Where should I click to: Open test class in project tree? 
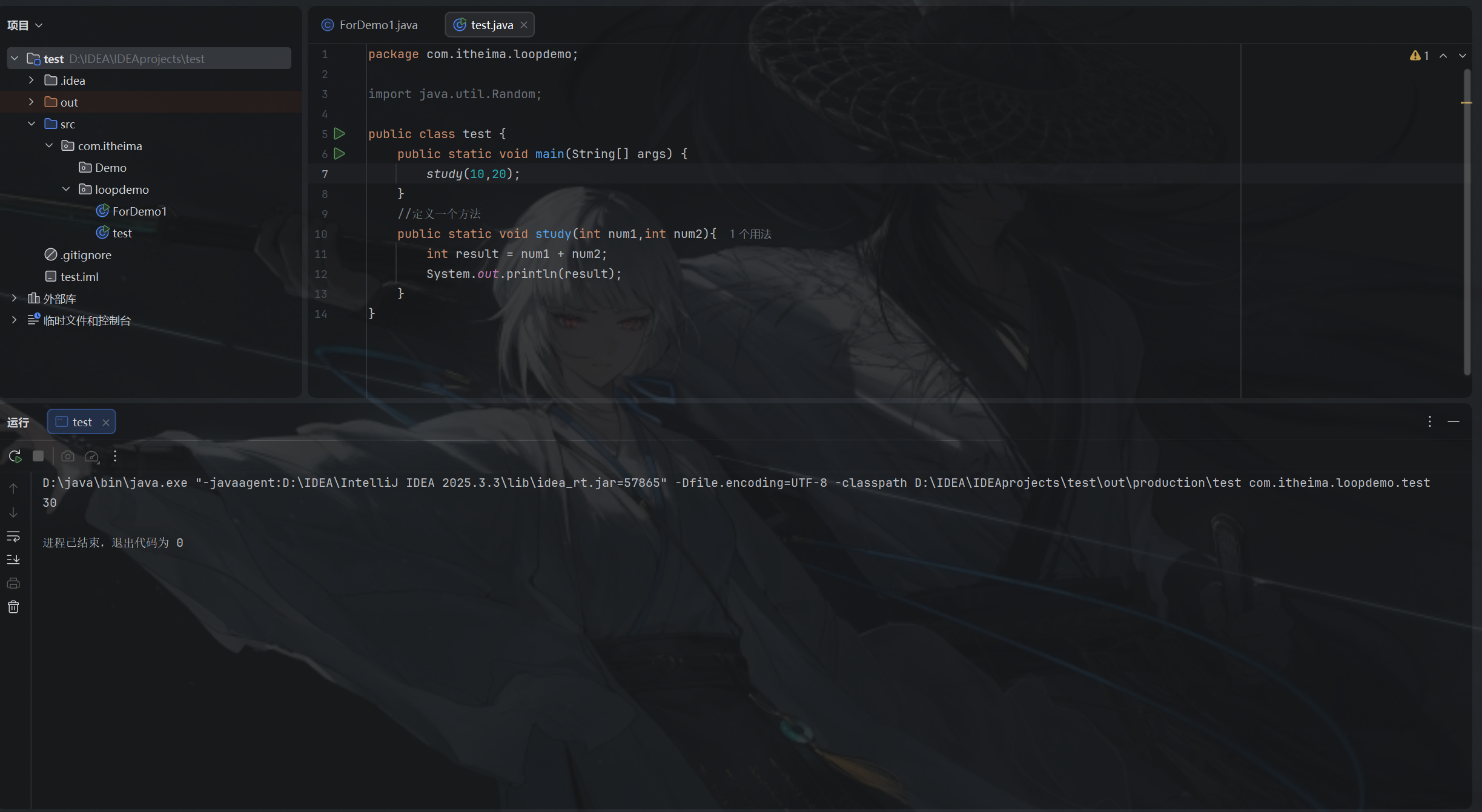click(114, 233)
